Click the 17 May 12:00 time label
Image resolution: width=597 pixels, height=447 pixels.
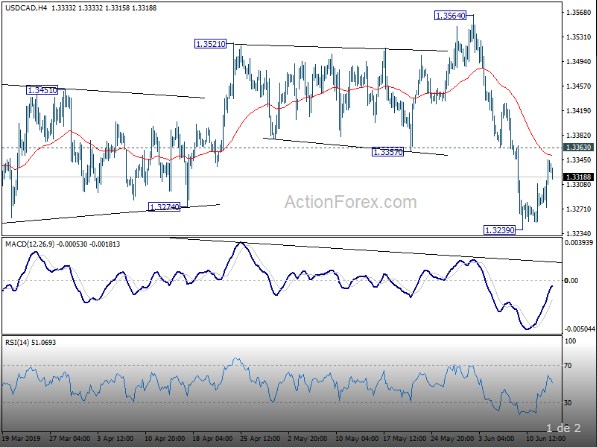tap(403, 438)
